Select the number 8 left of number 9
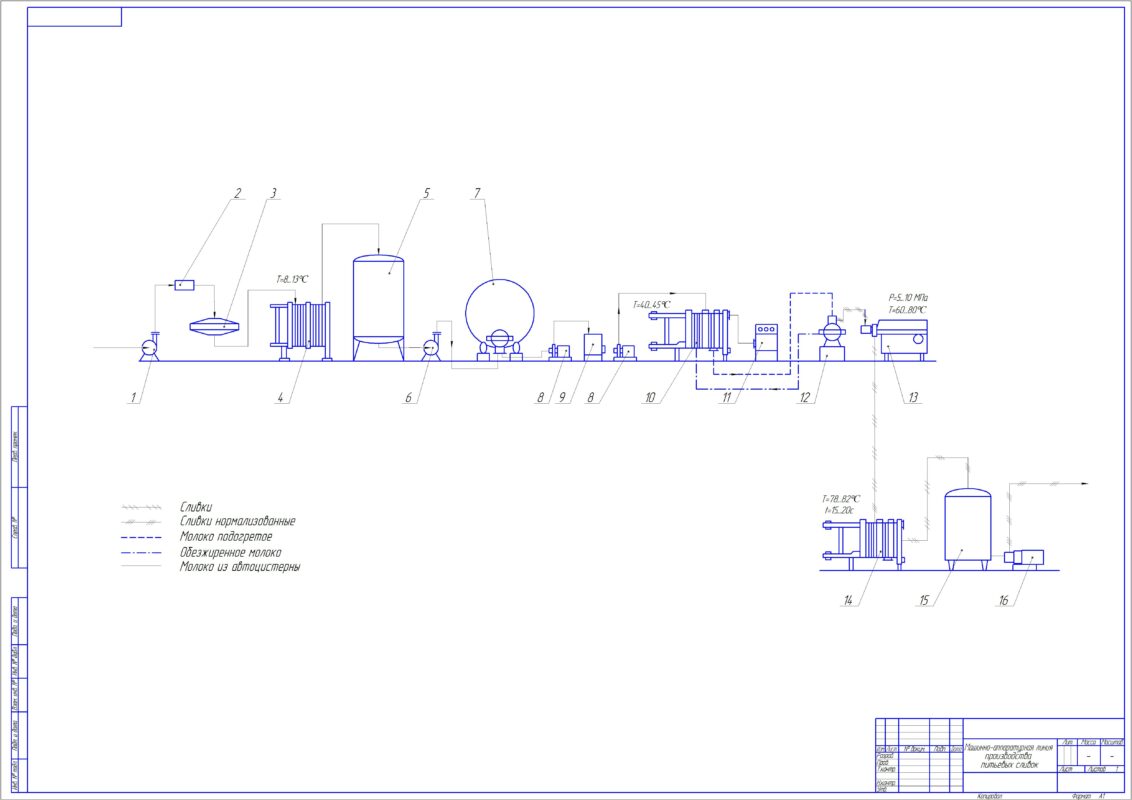Screen dimensions: 1132x800 click(x=540, y=397)
